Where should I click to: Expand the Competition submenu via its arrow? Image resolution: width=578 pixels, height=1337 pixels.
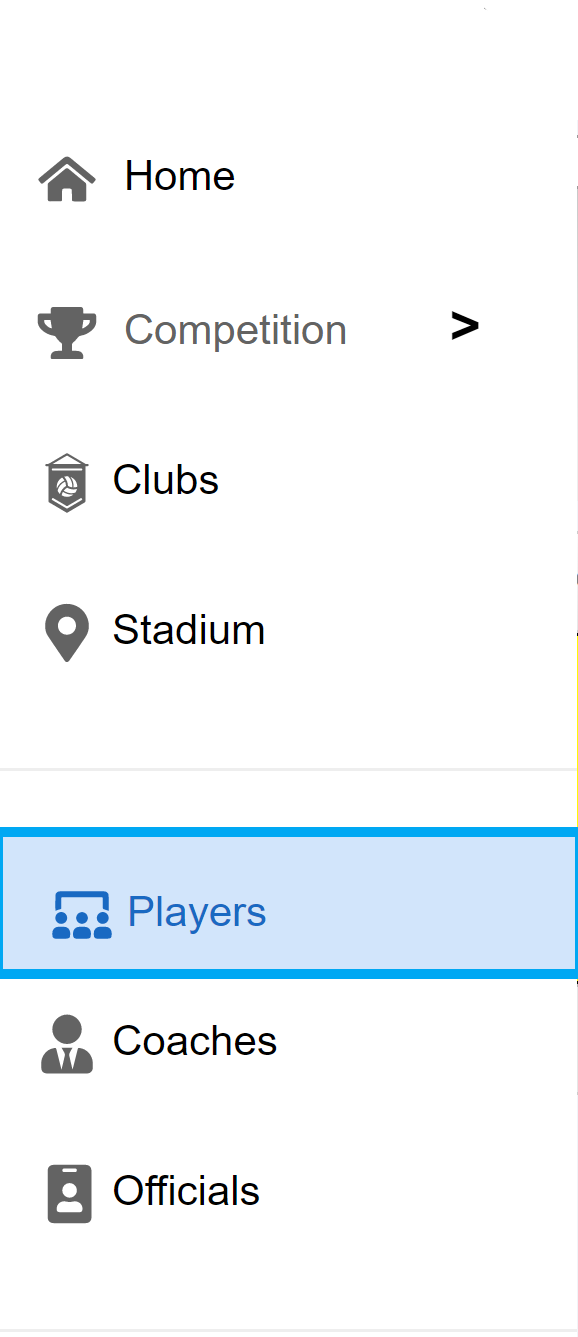[465, 325]
